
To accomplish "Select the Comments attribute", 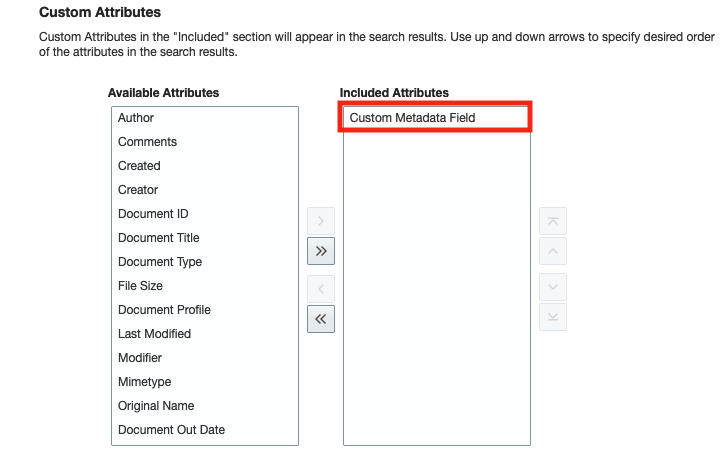I will 205,142.
